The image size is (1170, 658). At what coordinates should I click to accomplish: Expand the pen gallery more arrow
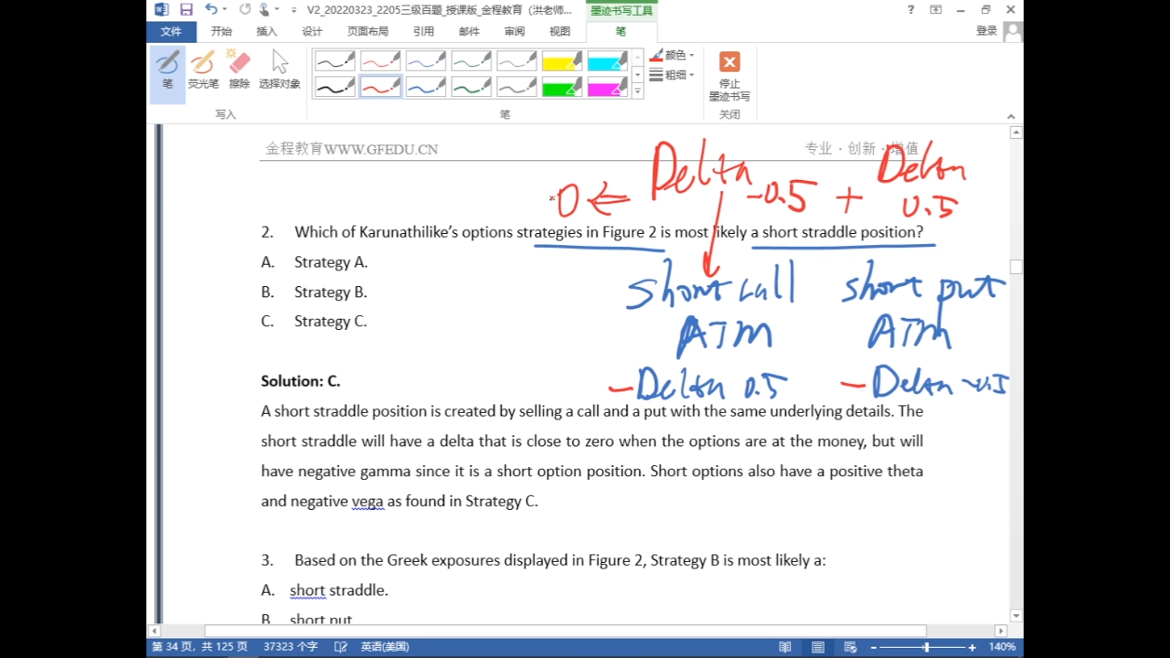(637, 91)
